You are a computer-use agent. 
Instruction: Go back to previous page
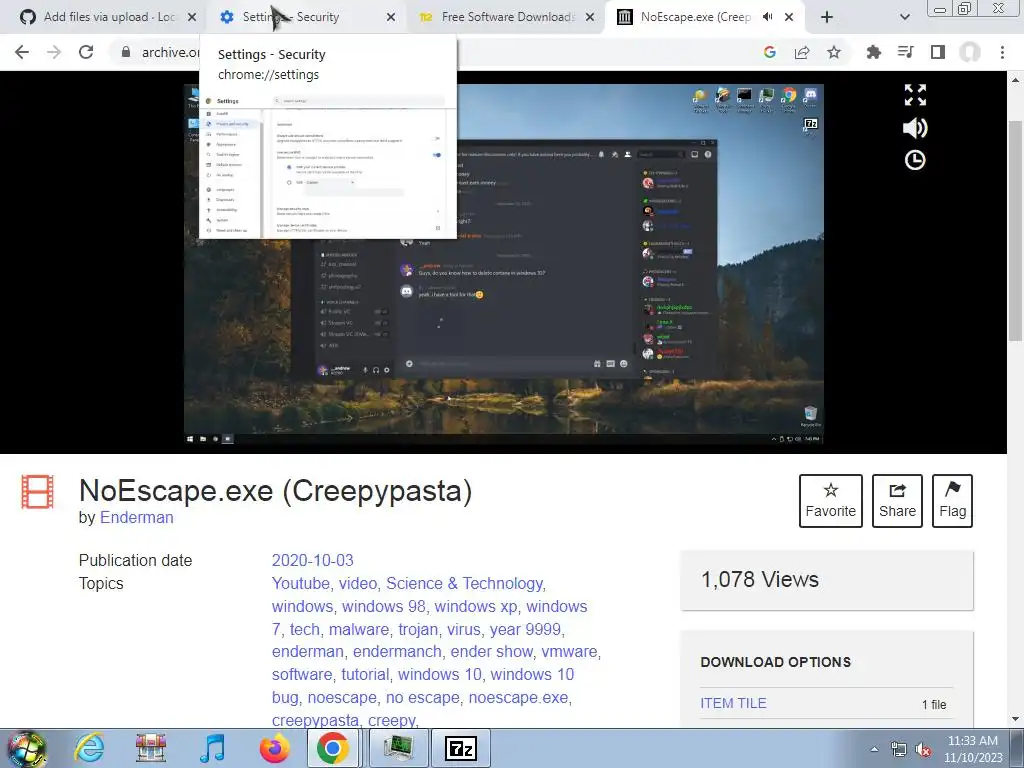(22, 52)
